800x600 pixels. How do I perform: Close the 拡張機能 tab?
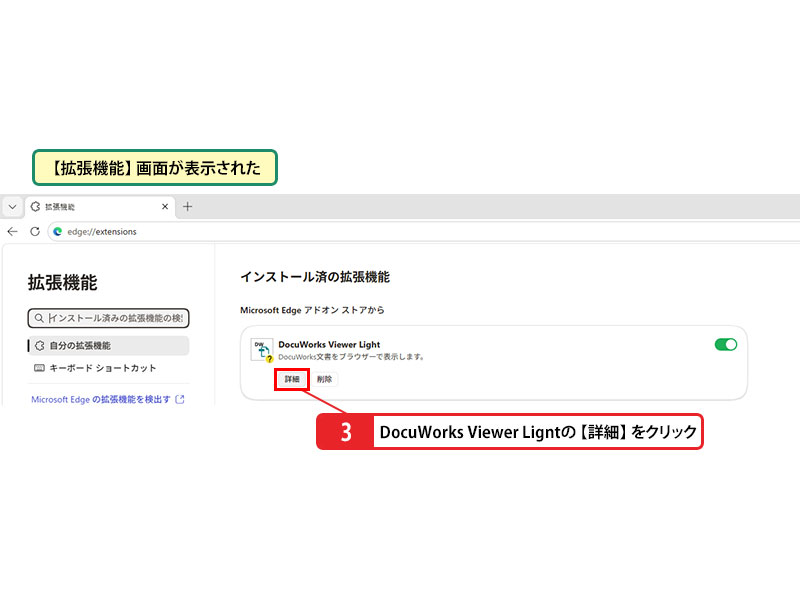[165, 207]
